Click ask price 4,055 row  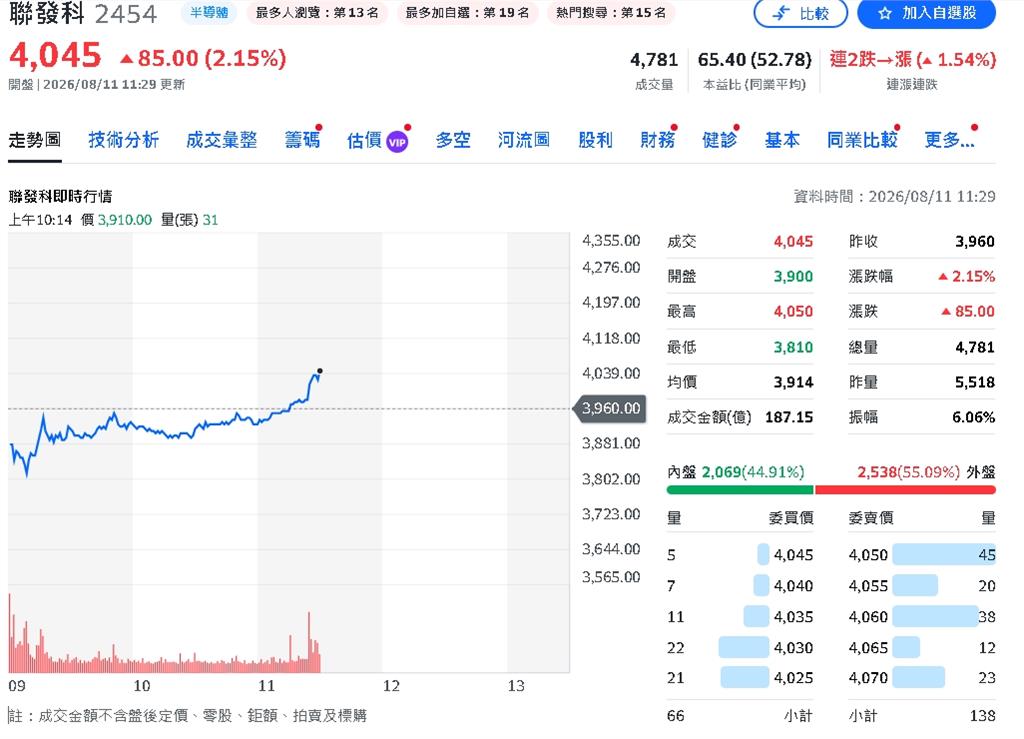(868, 586)
